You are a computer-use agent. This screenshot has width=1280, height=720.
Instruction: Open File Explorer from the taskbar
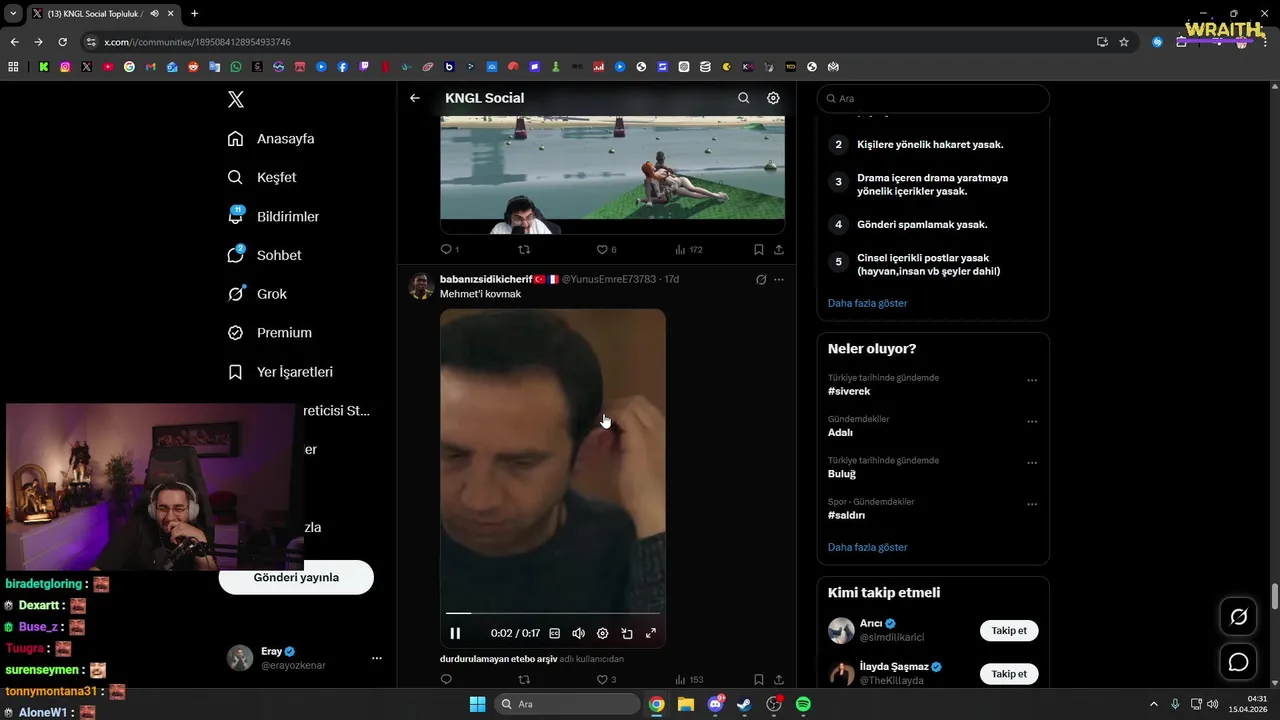click(x=686, y=704)
